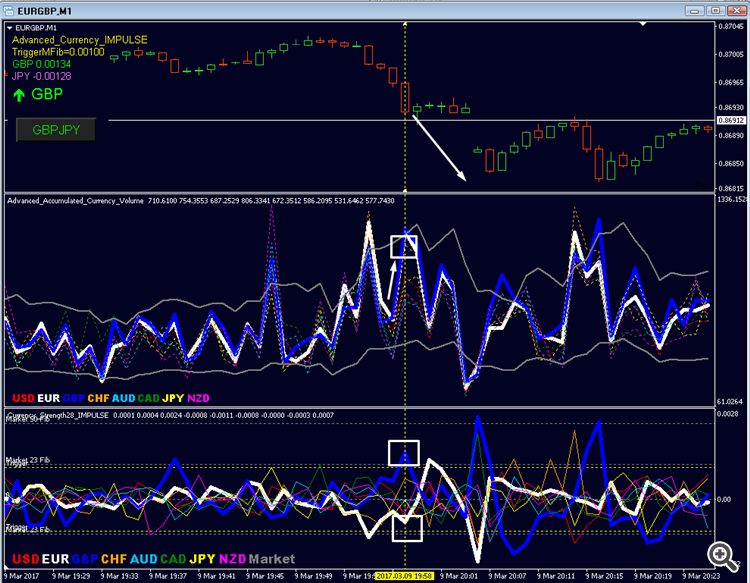Image resolution: width=750 pixels, height=583 pixels.
Task: Click CHF in the strength panel legend
Action: pos(114,559)
